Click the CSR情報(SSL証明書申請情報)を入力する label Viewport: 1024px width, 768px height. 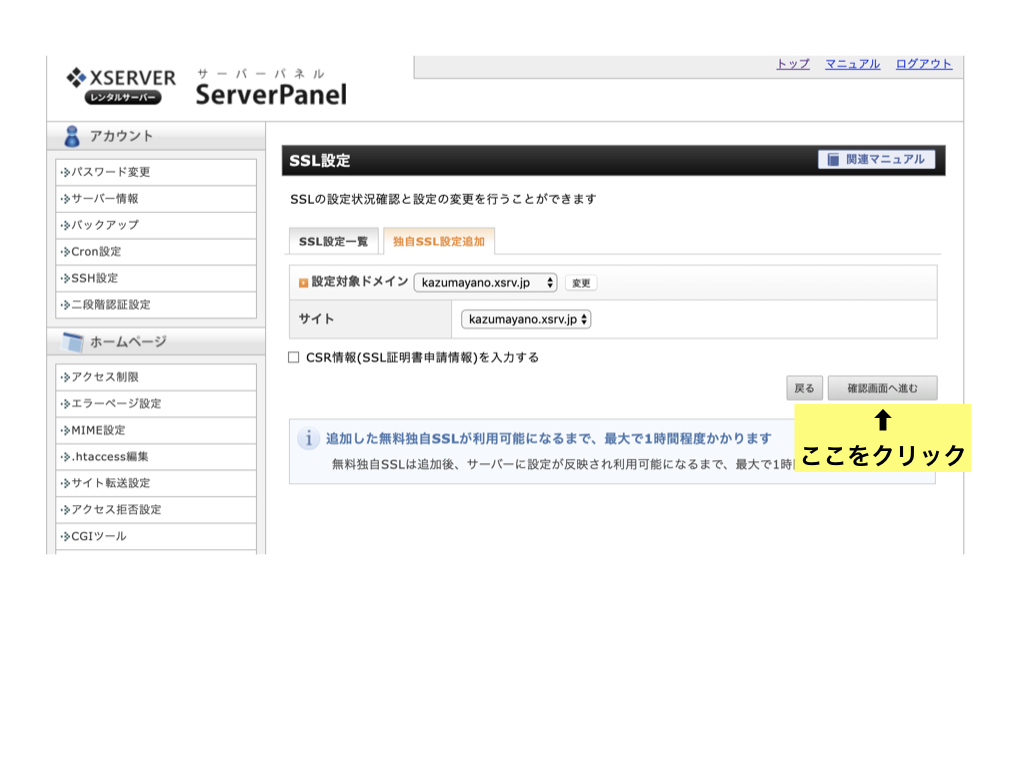click(423, 357)
